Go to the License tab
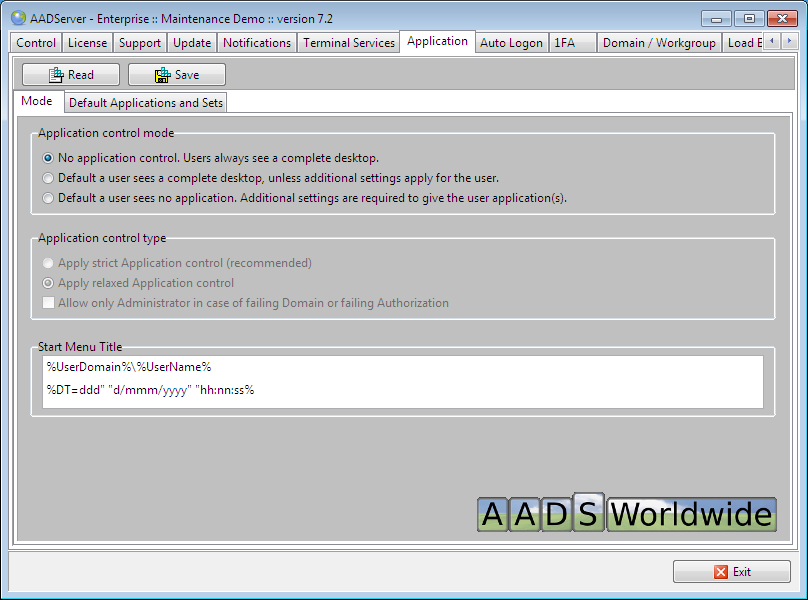808x600 pixels. [87, 43]
